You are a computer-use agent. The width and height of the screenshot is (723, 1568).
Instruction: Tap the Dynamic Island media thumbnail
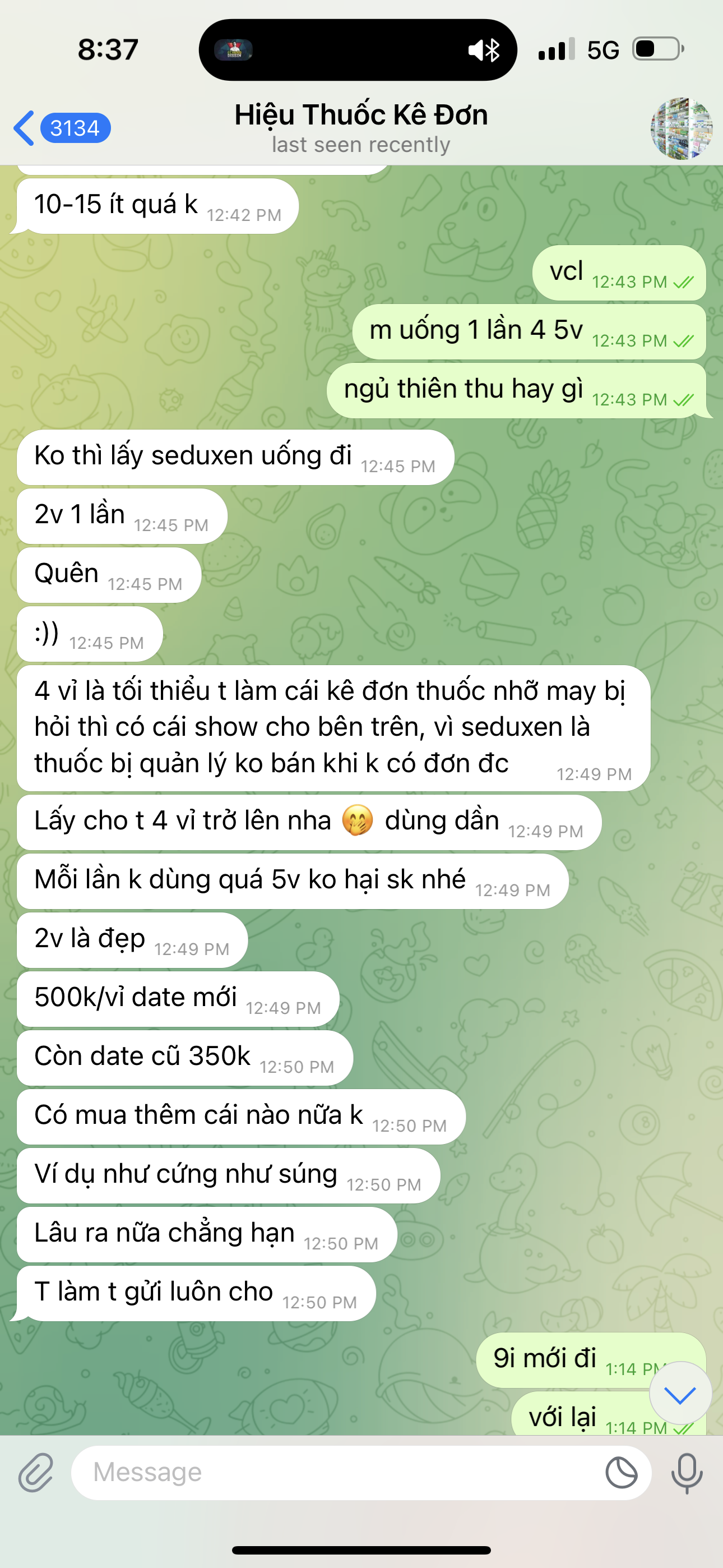pyautogui.click(x=233, y=50)
